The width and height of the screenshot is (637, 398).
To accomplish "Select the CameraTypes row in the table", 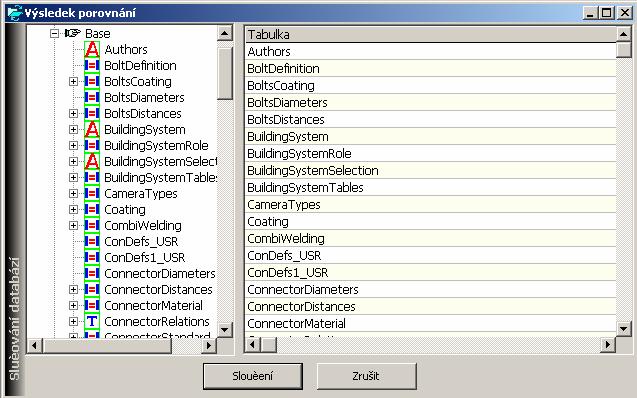I will (431, 205).
